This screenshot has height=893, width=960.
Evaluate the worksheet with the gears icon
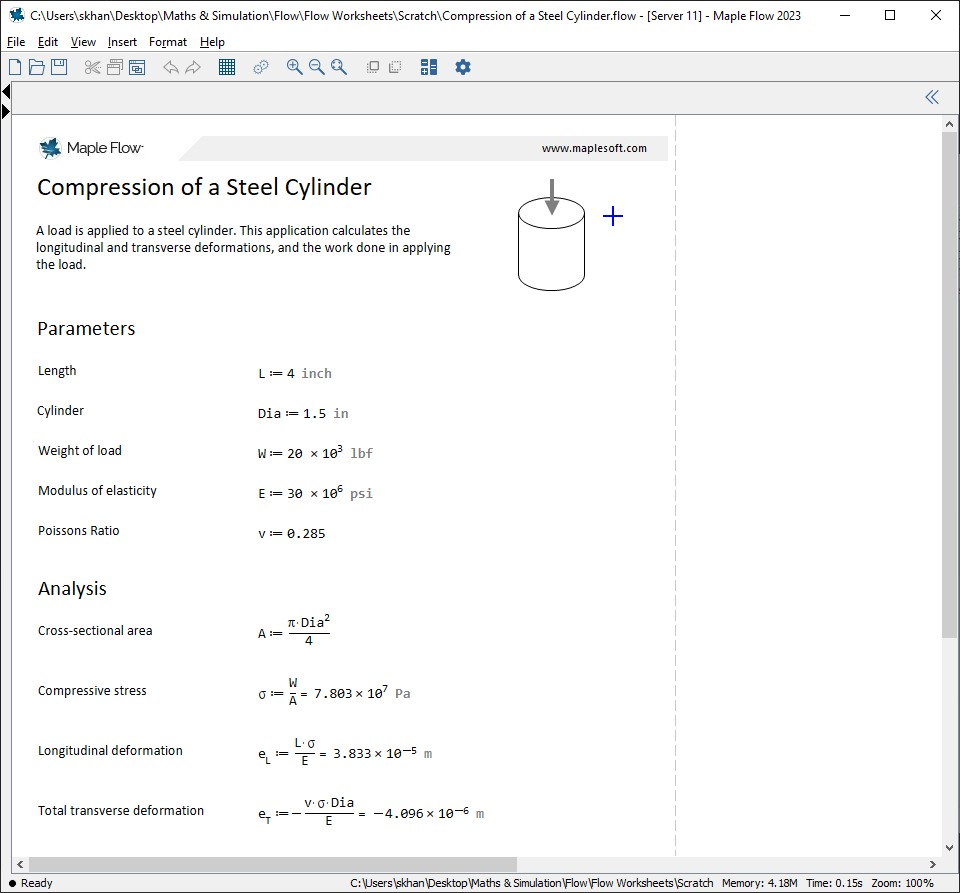coord(260,67)
